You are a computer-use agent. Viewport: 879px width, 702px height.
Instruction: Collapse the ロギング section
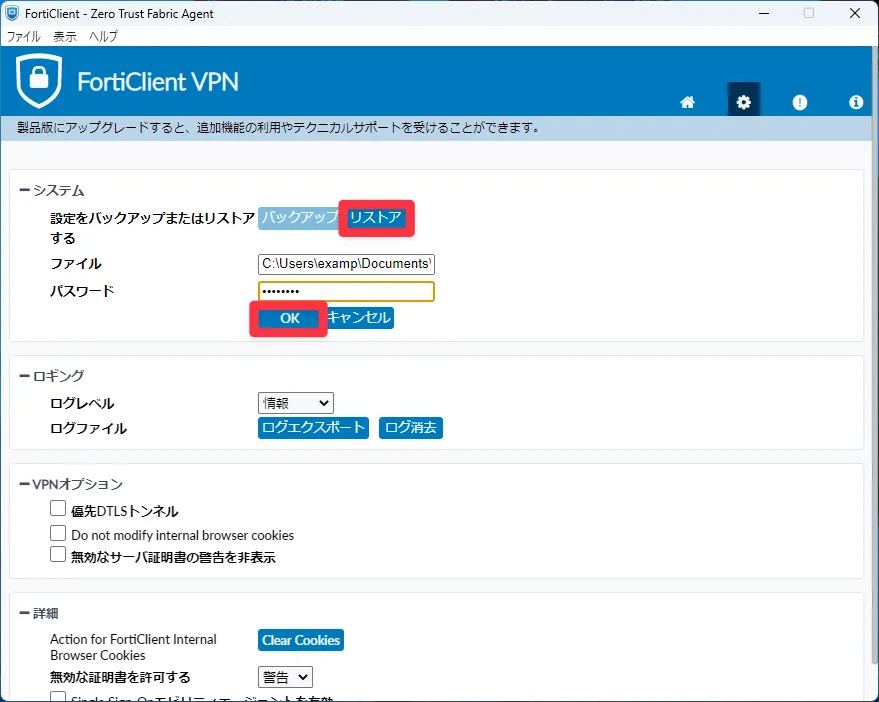tap(25, 376)
